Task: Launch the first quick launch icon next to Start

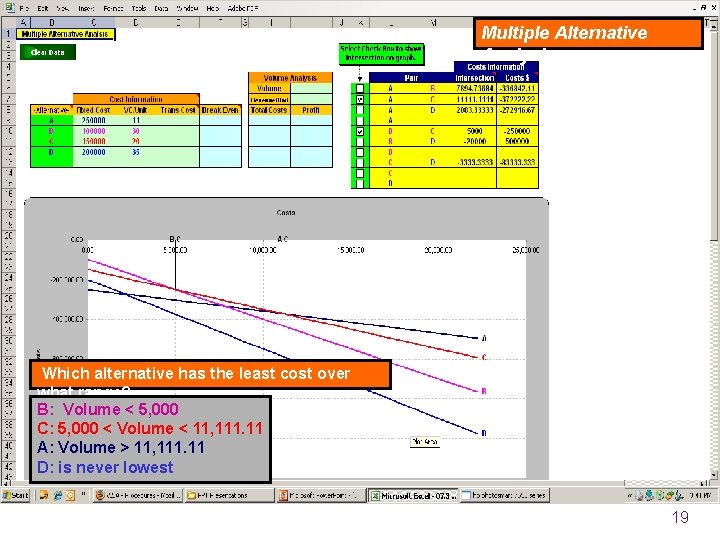Action: tap(44, 495)
